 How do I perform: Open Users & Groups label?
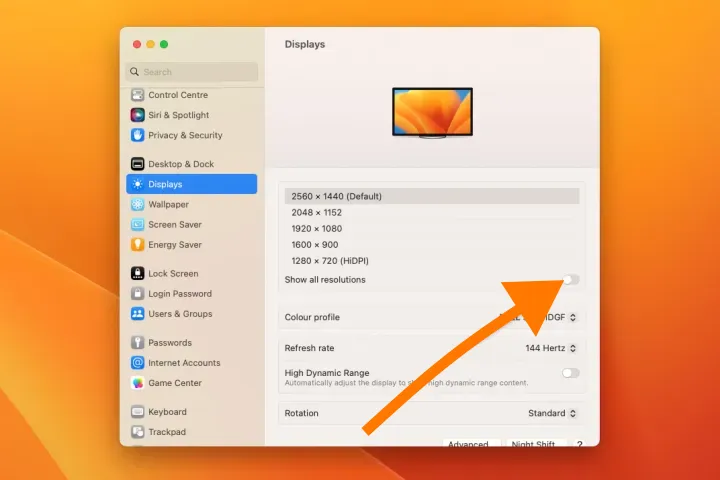click(x=180, y=314)
